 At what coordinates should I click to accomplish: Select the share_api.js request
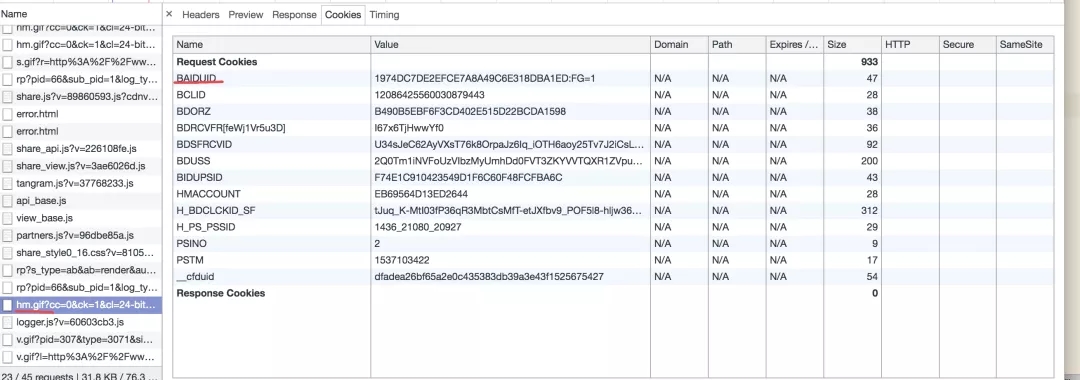pyautogui.click(x=81, y=149)
